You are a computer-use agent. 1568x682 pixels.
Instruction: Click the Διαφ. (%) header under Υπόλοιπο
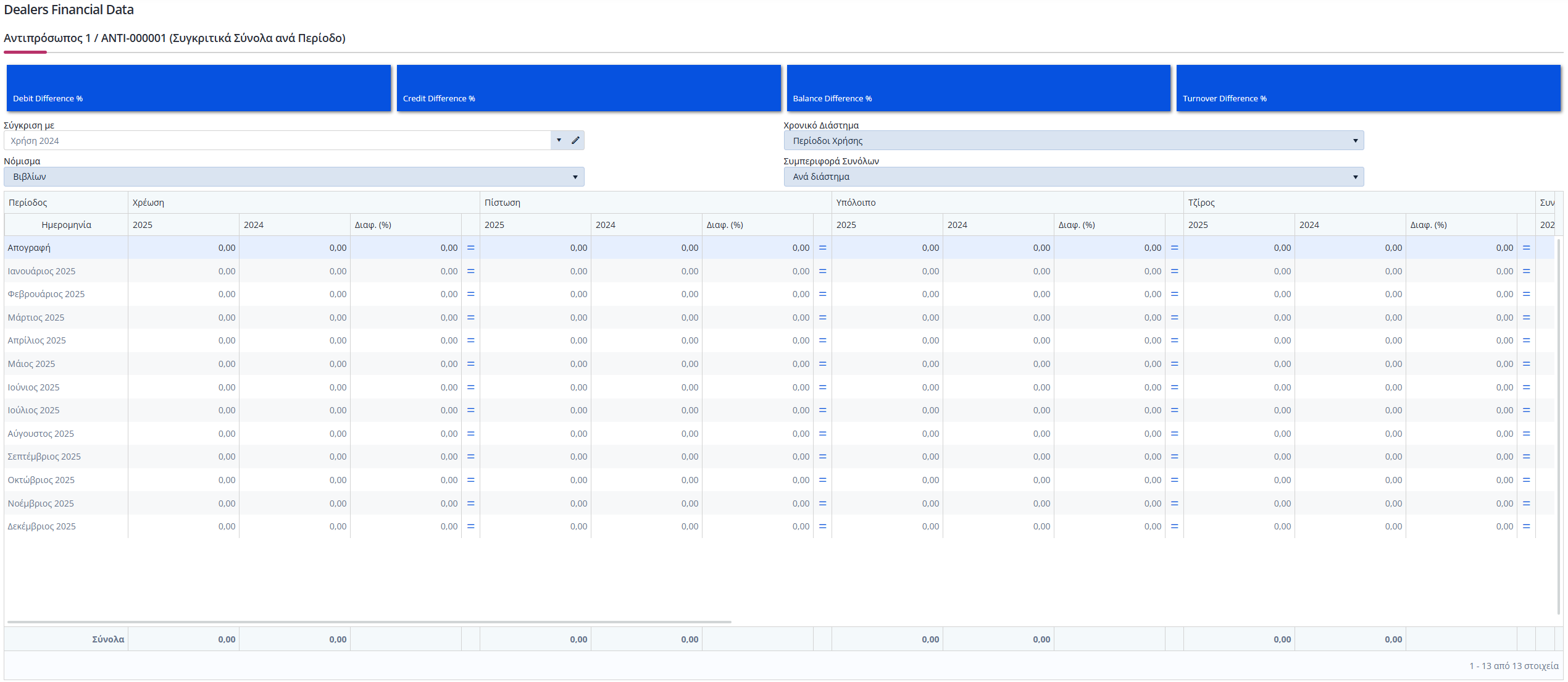pyautogui.click(x=1109, y=225)
